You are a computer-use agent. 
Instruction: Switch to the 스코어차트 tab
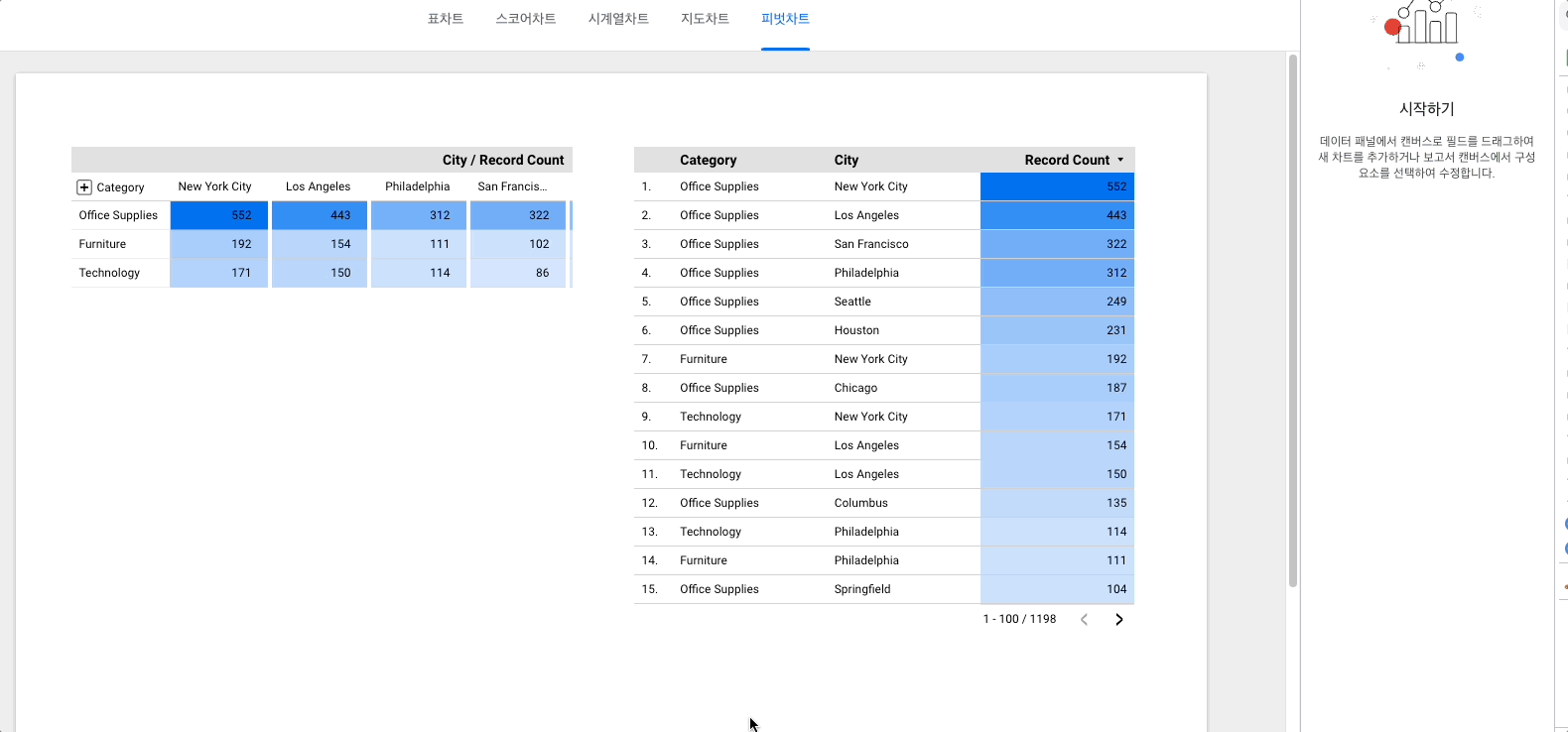pos(526,19)
